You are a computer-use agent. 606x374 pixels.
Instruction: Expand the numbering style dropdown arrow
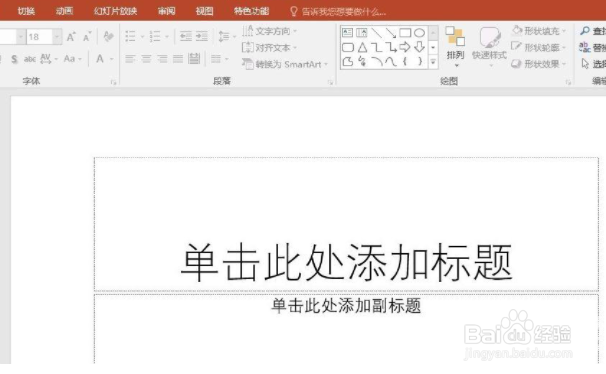(167, 37)
